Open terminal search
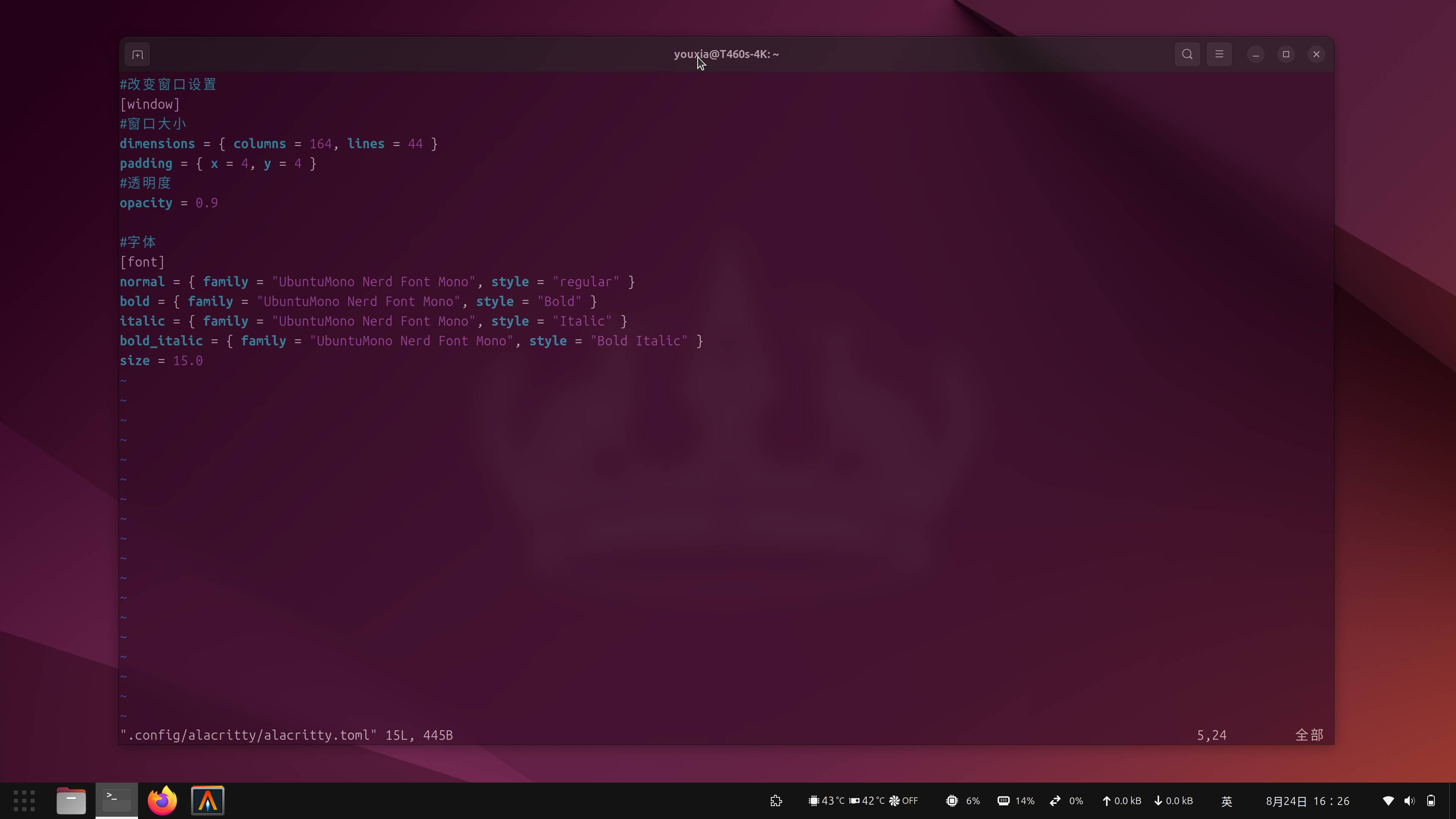The height and width of the screenshot is (819, 1456). pyautogui.click(x=1187, y=54)
